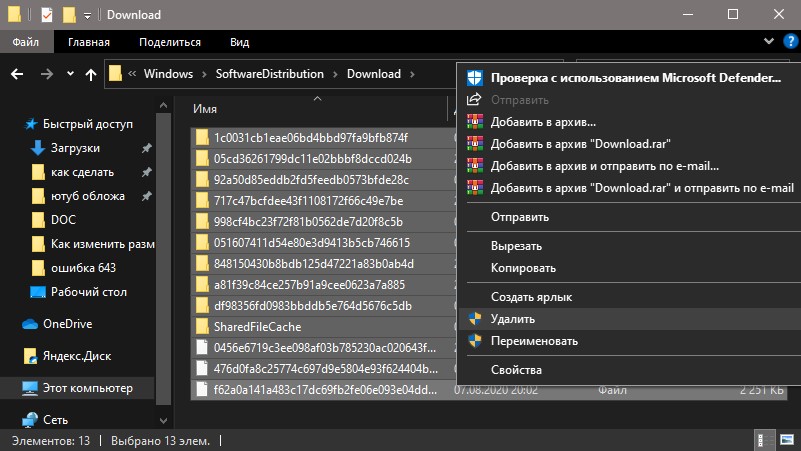
Task: Click the pin icon next to ютуб обложа
Action: 146,196
